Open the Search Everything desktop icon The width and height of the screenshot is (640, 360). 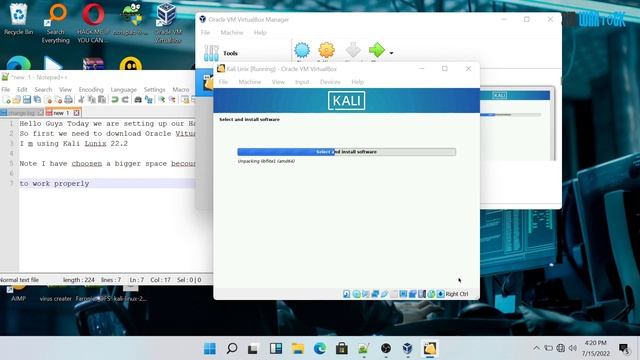click(x=56, y=22)
